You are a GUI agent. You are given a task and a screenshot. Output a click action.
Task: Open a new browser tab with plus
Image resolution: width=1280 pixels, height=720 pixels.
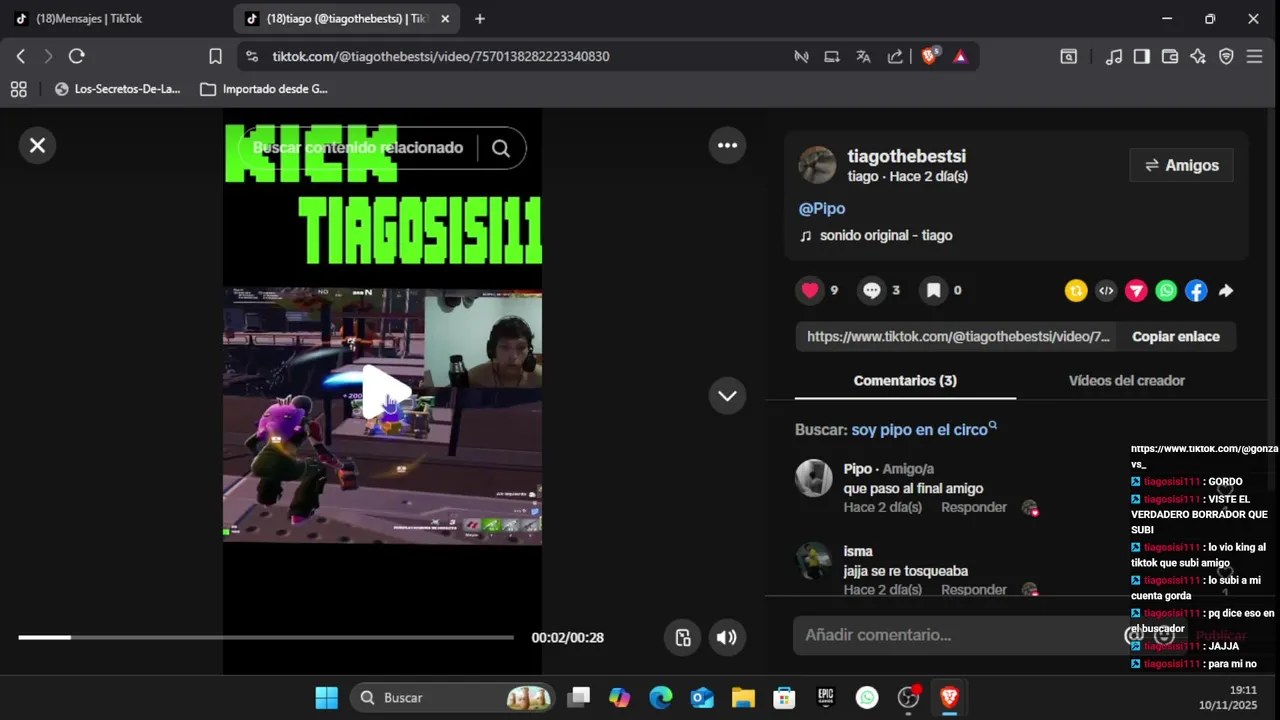tap(480, 19)
